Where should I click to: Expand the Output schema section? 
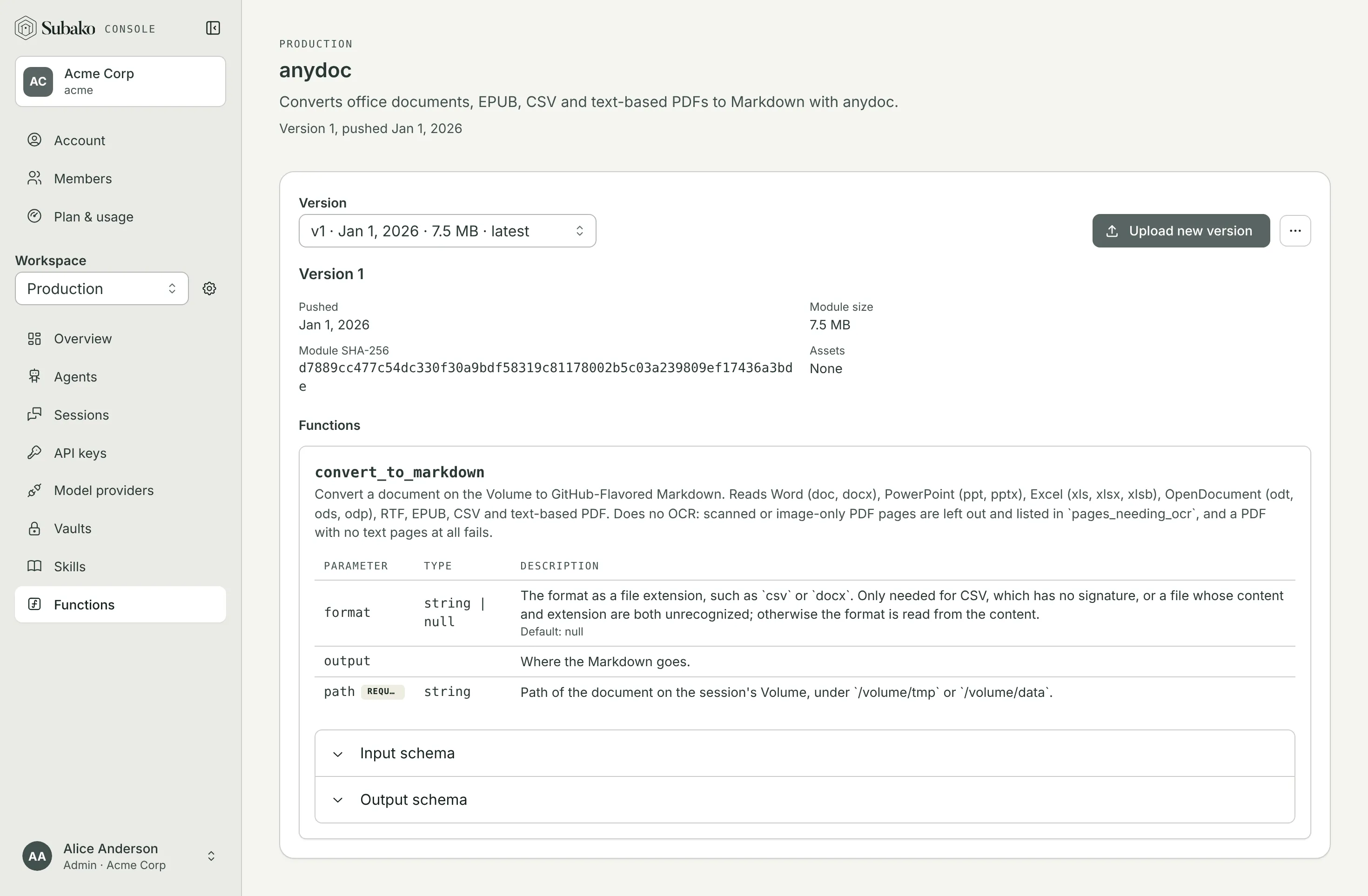pyautogui.click(x=805, y=800)
